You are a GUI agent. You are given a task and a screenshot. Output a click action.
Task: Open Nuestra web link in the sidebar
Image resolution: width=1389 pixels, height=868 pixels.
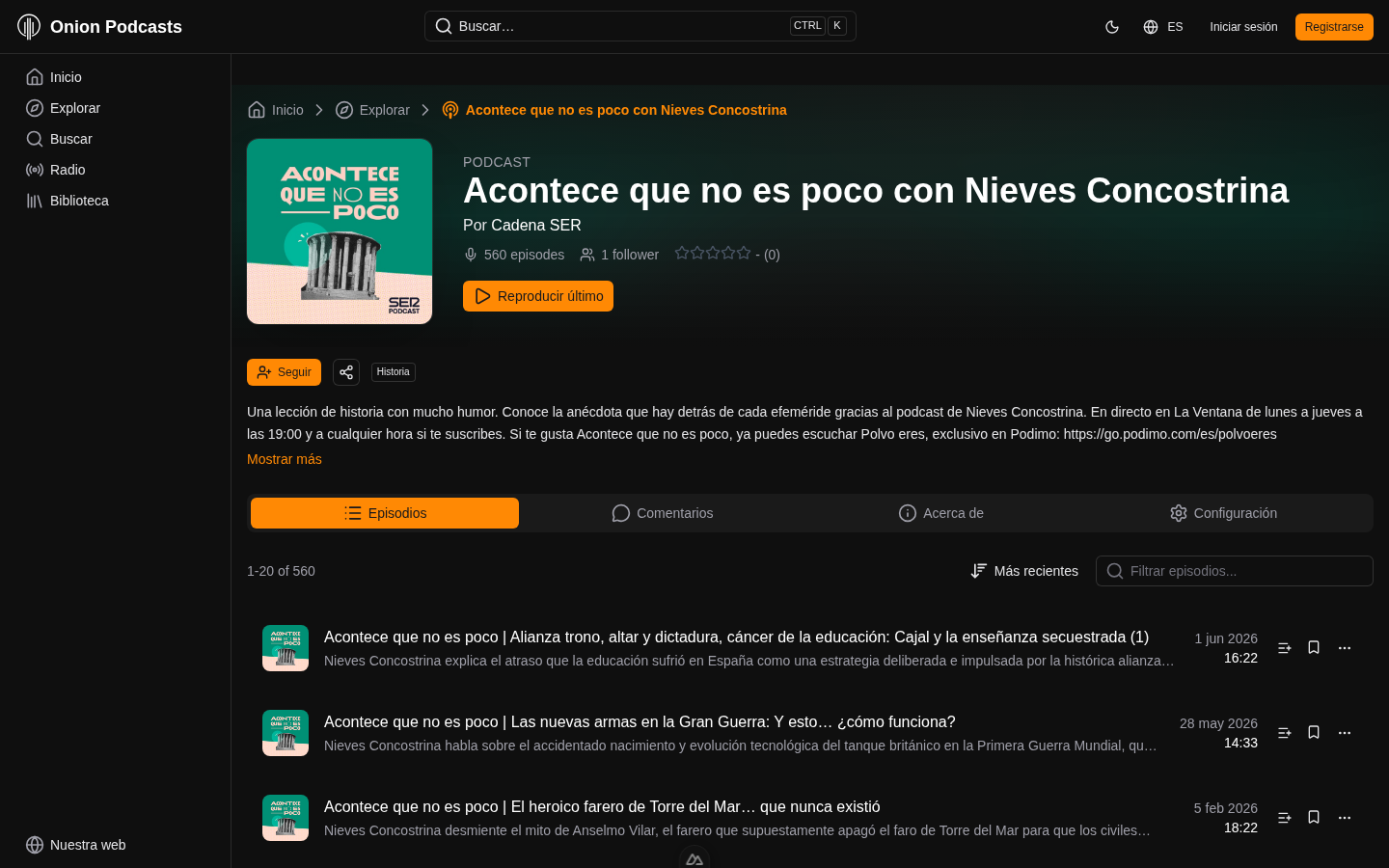coord(116,845)
